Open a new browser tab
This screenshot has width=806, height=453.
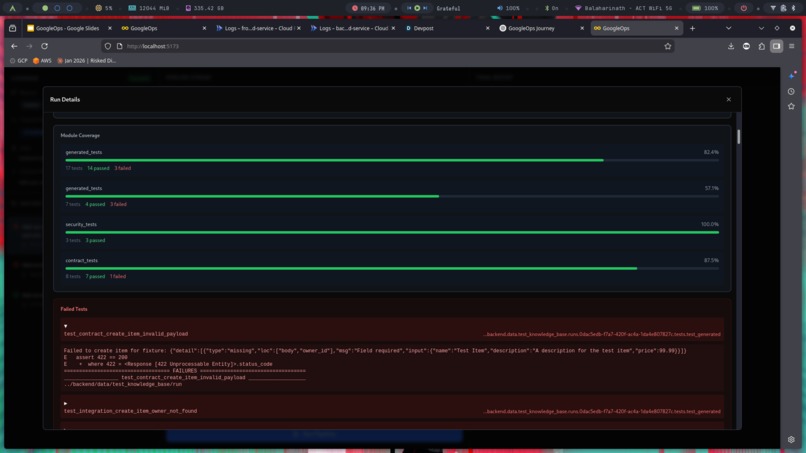pyautogui.click(x=692, y=28)
